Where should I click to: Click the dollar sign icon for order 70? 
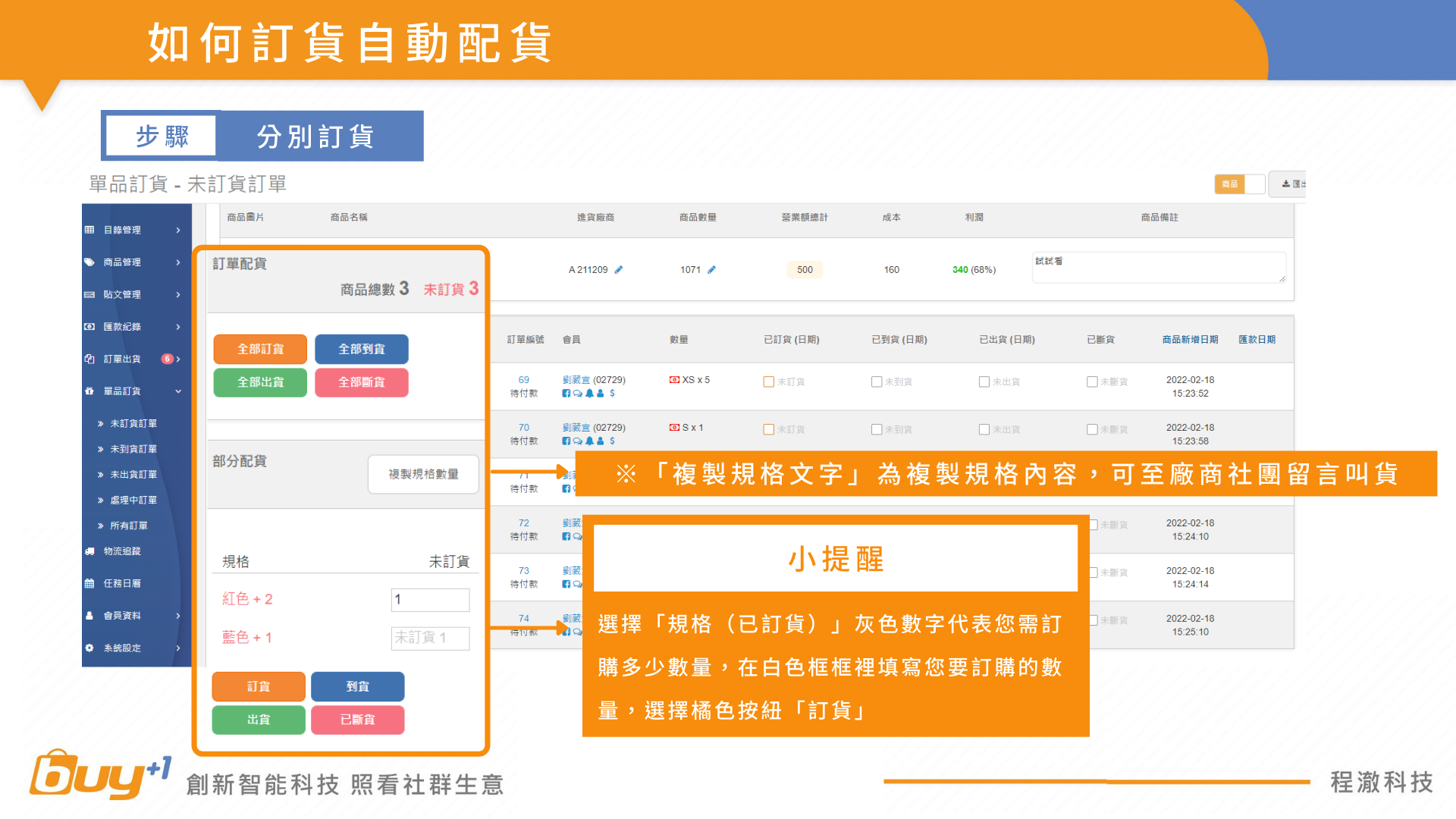(612, 441)
